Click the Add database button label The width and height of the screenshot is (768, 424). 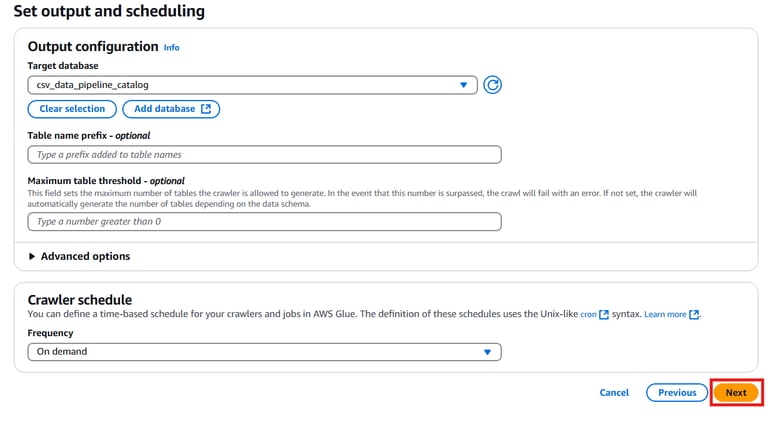pos(164,109)
